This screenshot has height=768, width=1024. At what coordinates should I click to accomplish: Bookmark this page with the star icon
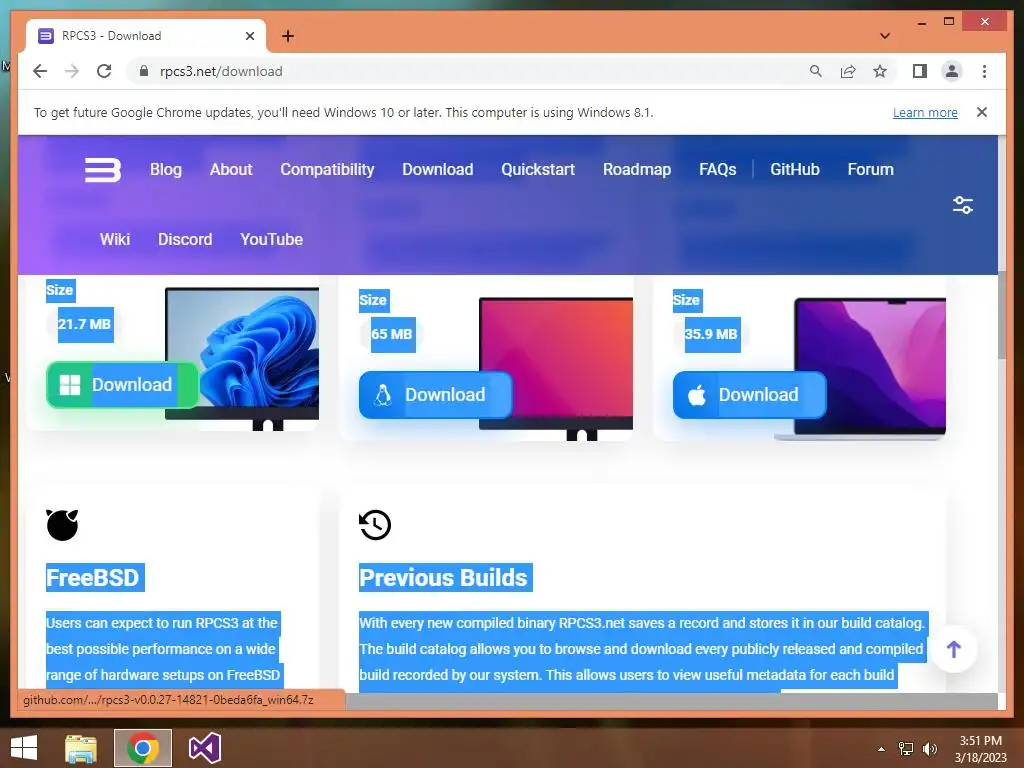[x=880, y=71]
